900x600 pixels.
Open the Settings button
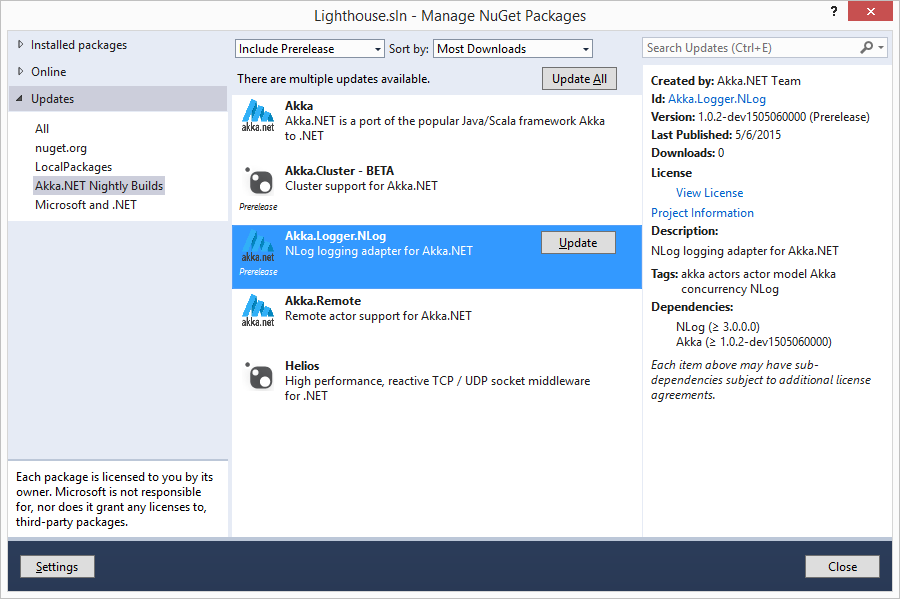pyautogui.click(x=57, y=567)
